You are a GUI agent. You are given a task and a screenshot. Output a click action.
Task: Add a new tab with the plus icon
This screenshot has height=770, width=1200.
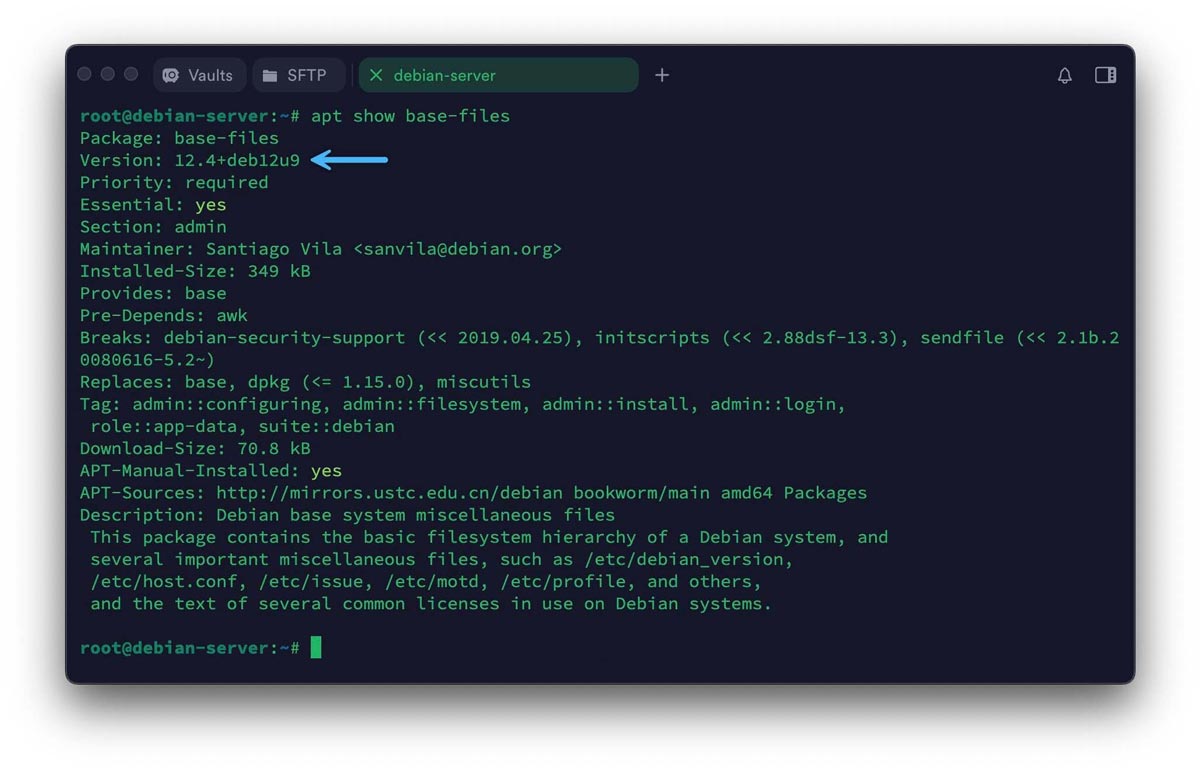662,75
